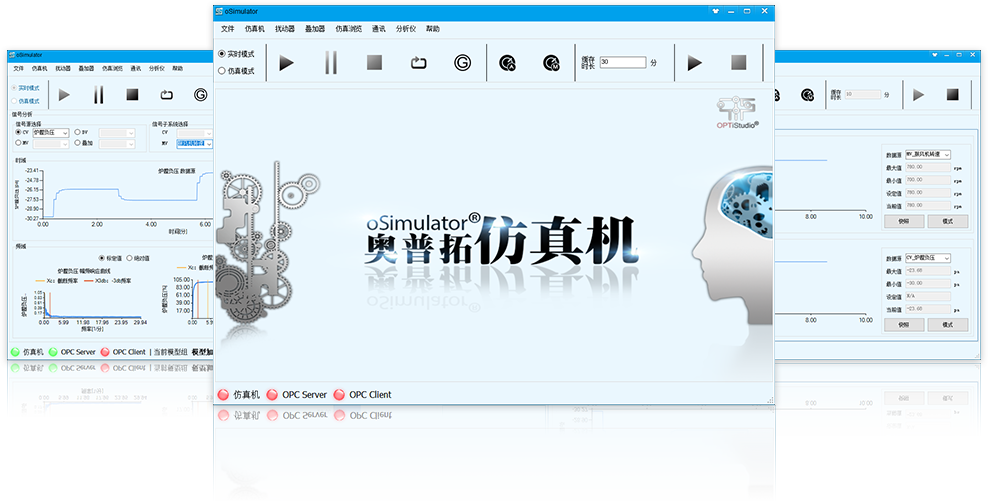This screenshot has width=988, height=501.
Task: Click the red 仿真机 status light in front window
Action: coord(223,394)
